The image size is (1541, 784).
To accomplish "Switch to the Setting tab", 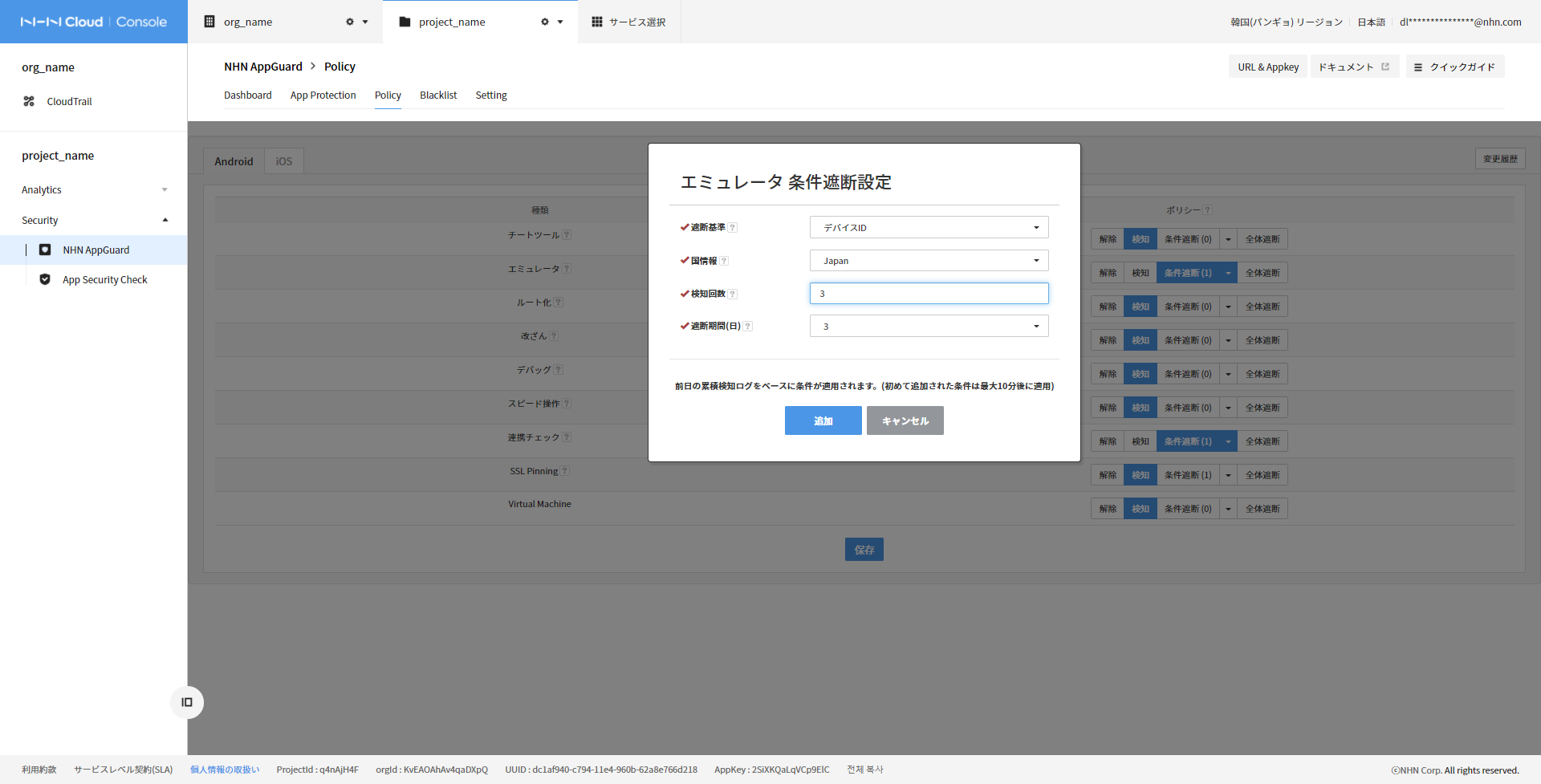I will (491, 95).
